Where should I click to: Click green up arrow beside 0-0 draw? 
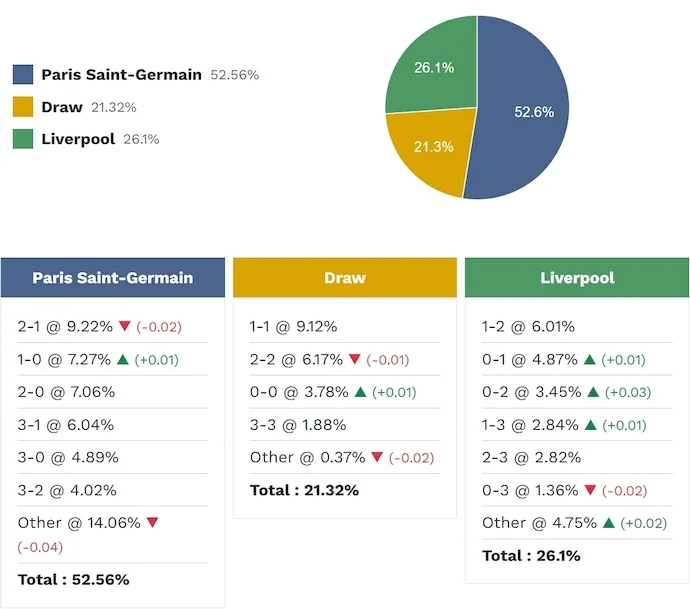360,392
